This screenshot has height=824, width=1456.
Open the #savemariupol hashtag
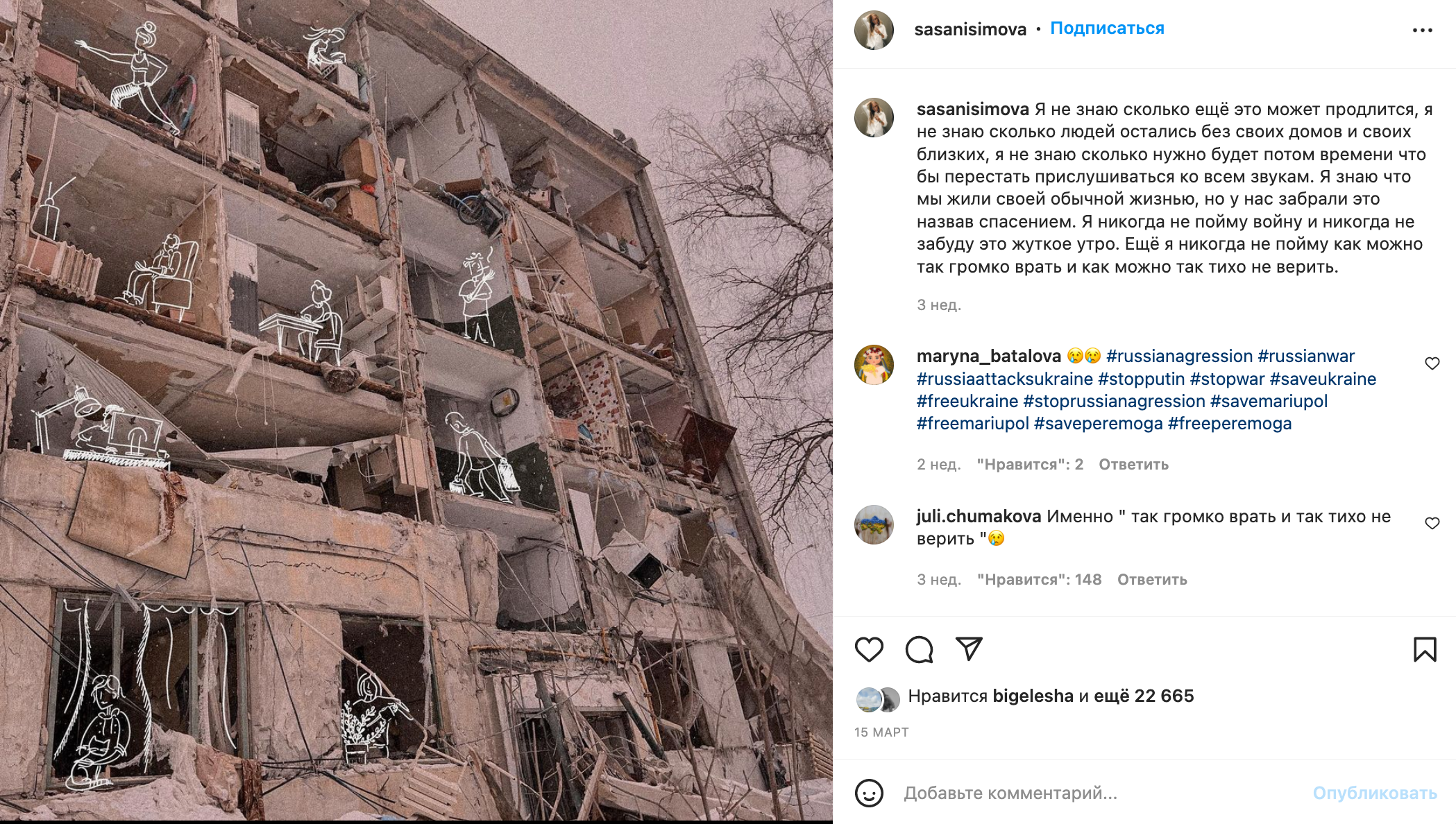1269,402
